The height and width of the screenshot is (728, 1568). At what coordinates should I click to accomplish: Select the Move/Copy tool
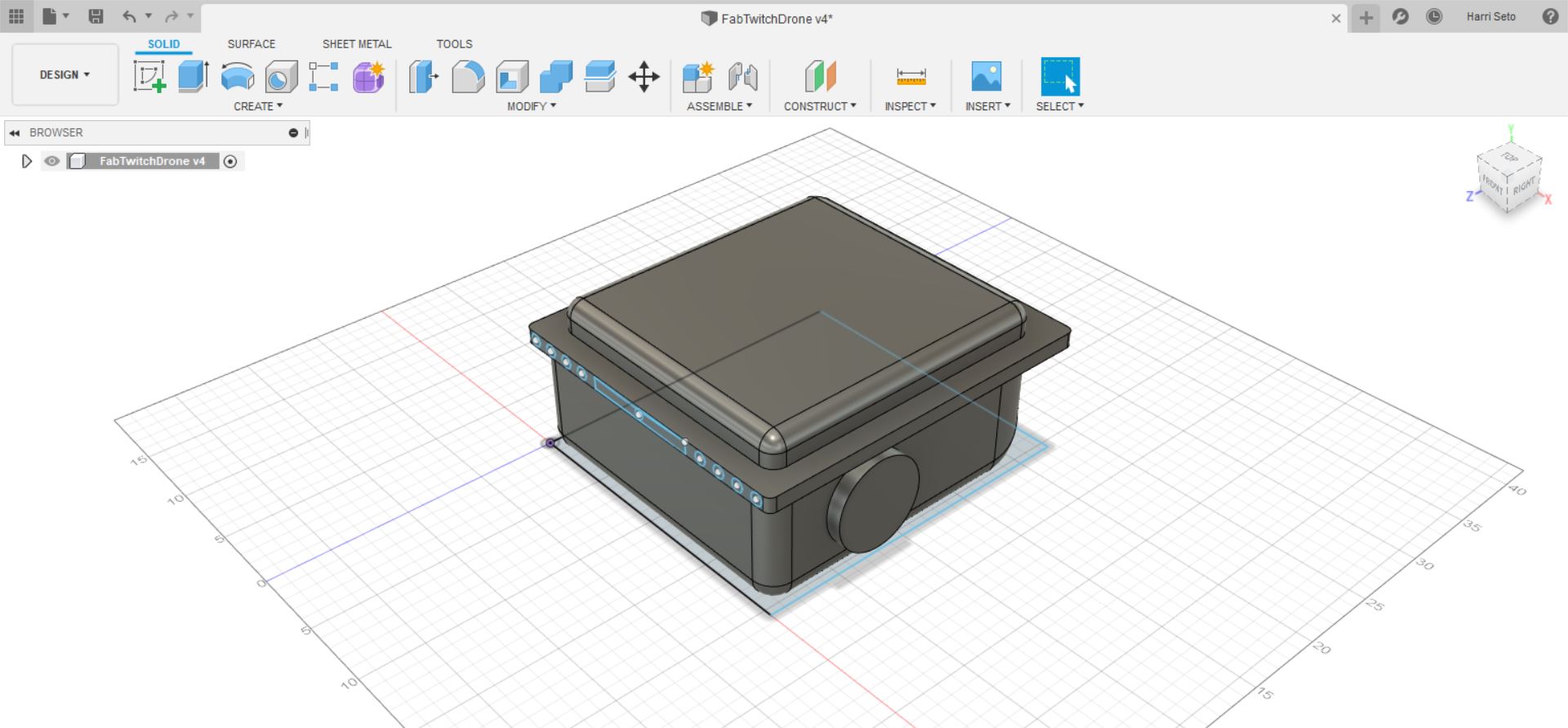pyautogui.click(x=644, y=77)
